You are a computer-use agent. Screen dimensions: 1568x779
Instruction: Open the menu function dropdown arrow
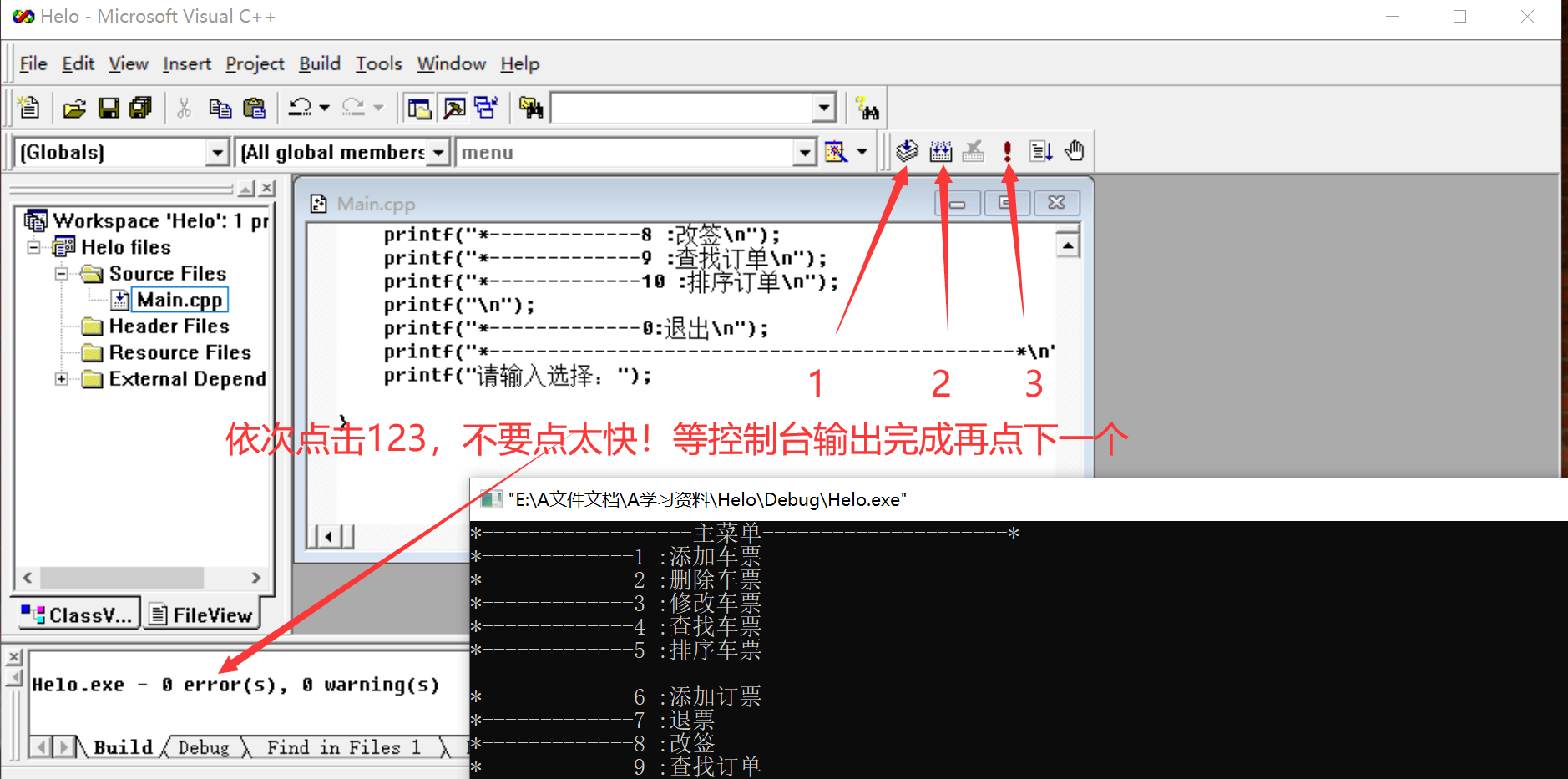coord(804,153)
